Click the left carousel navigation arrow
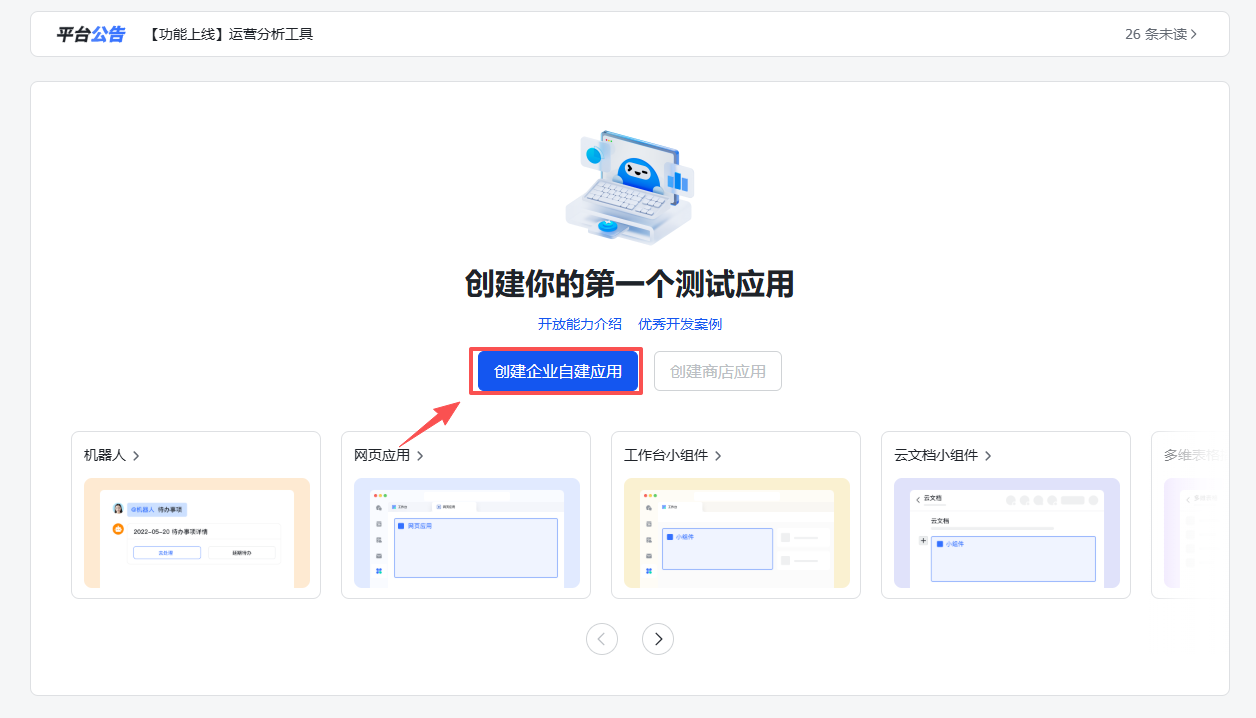The image size is (1256, 718). (x=602, y=638)
